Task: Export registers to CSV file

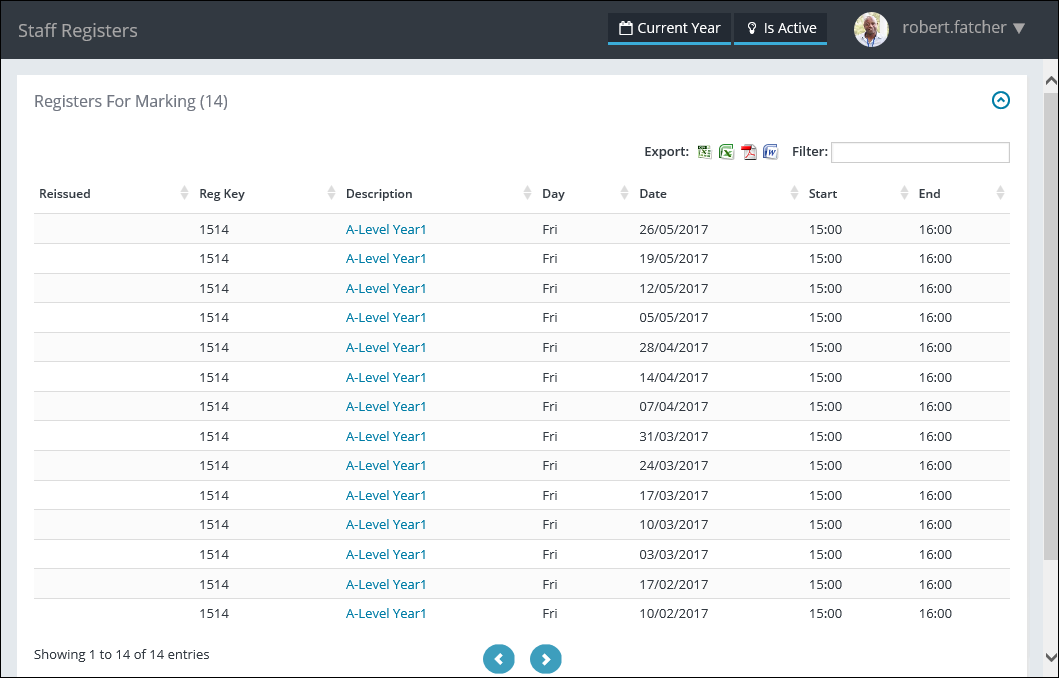Action: (705, 152)
